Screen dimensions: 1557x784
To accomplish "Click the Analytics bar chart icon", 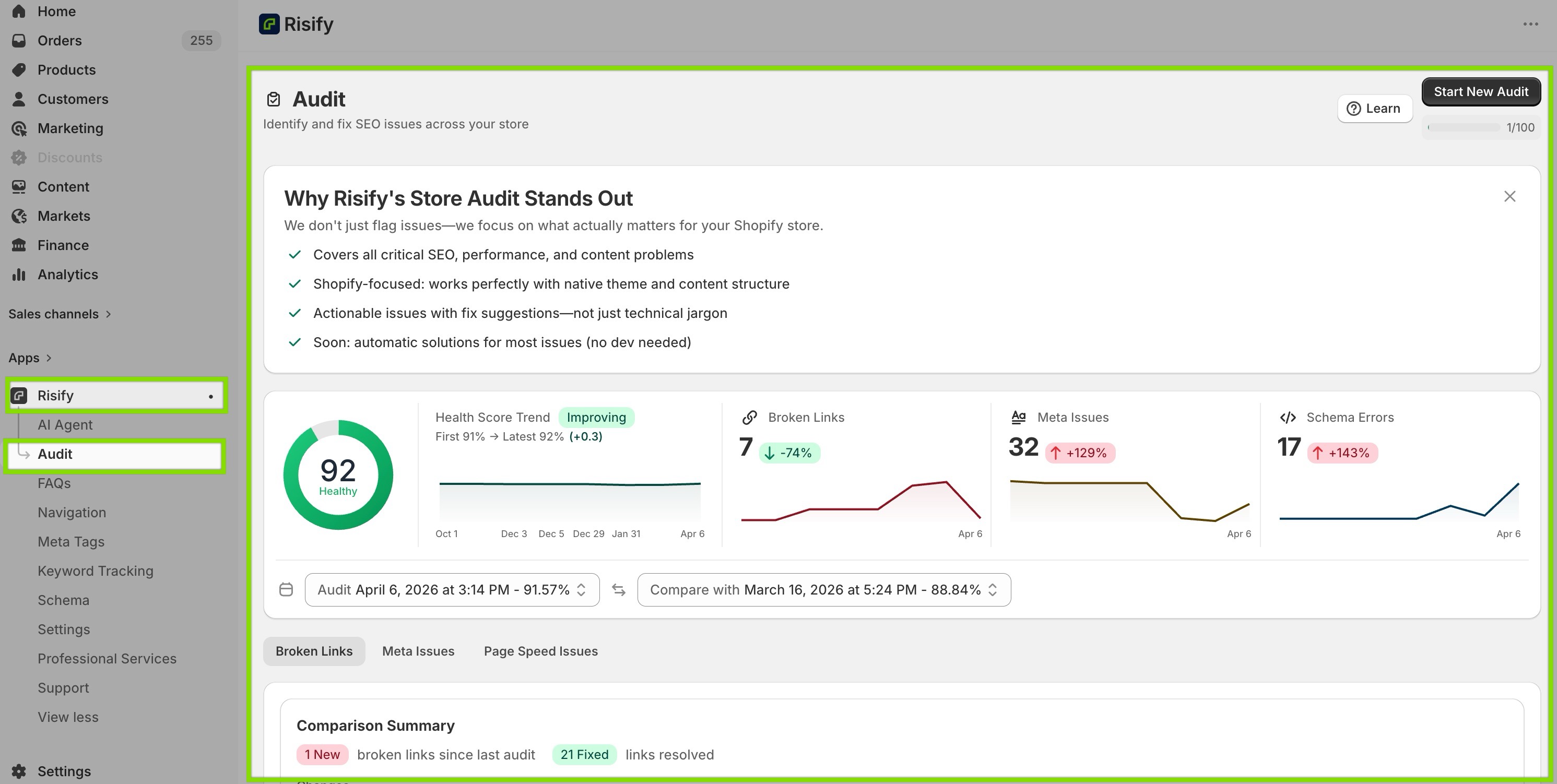I will click(19, 275).
